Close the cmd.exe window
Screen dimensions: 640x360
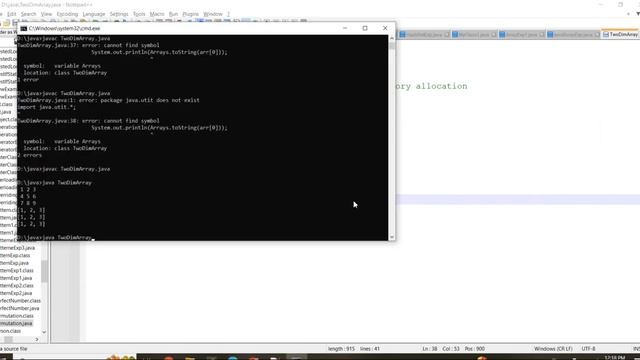point(385,28)
